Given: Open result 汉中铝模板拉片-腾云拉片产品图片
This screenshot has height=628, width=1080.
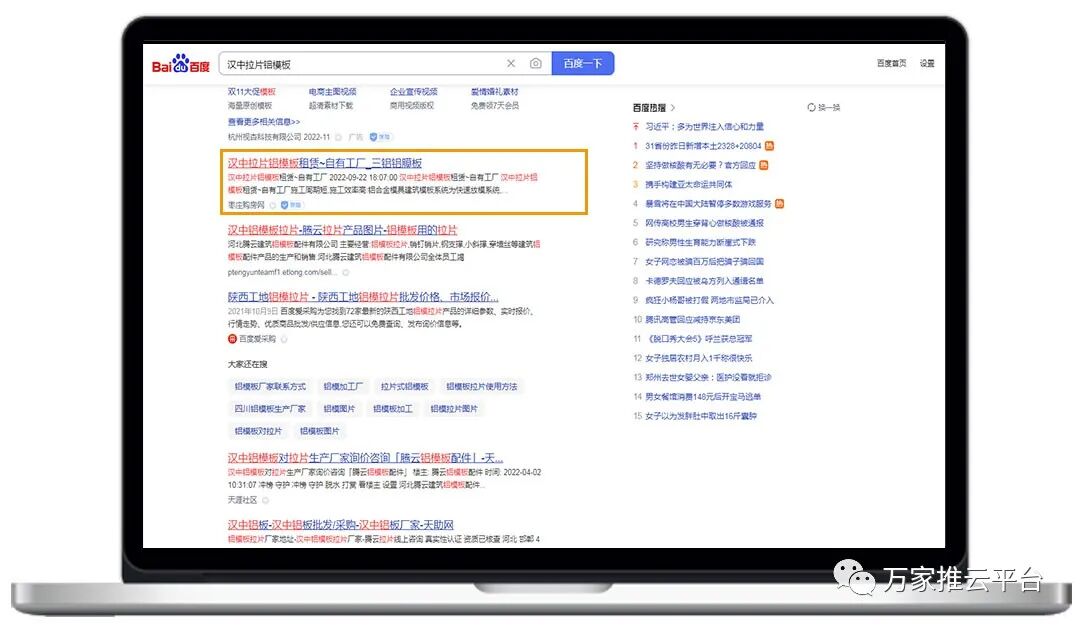Looking at the screenshot, I should pyautogui.click(x=342, y=230).
